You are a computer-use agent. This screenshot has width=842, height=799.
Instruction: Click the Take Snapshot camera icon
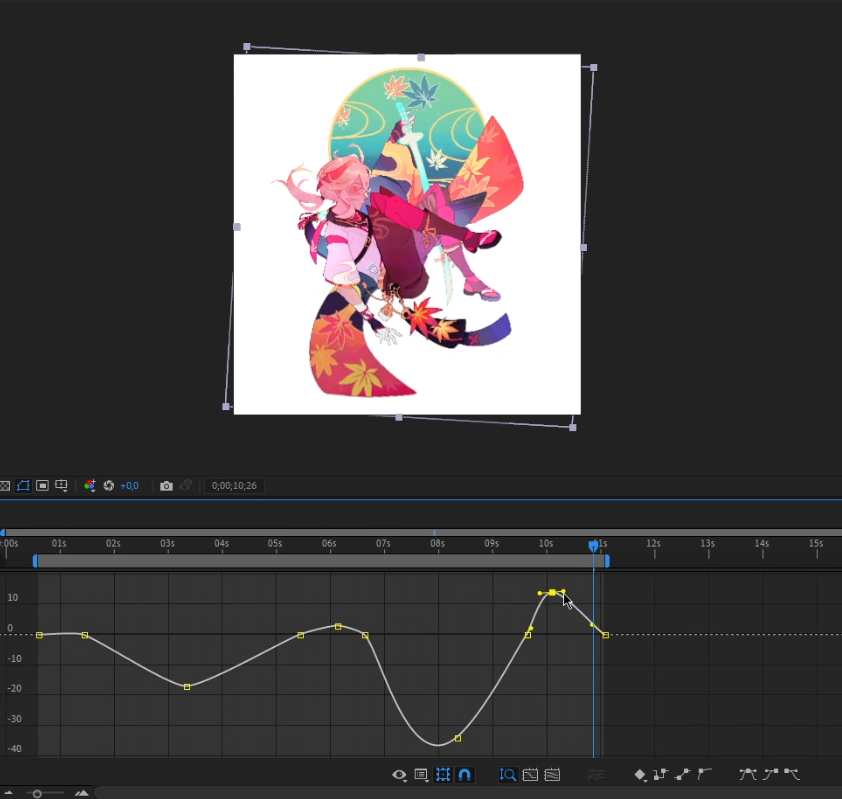(166, 486)
